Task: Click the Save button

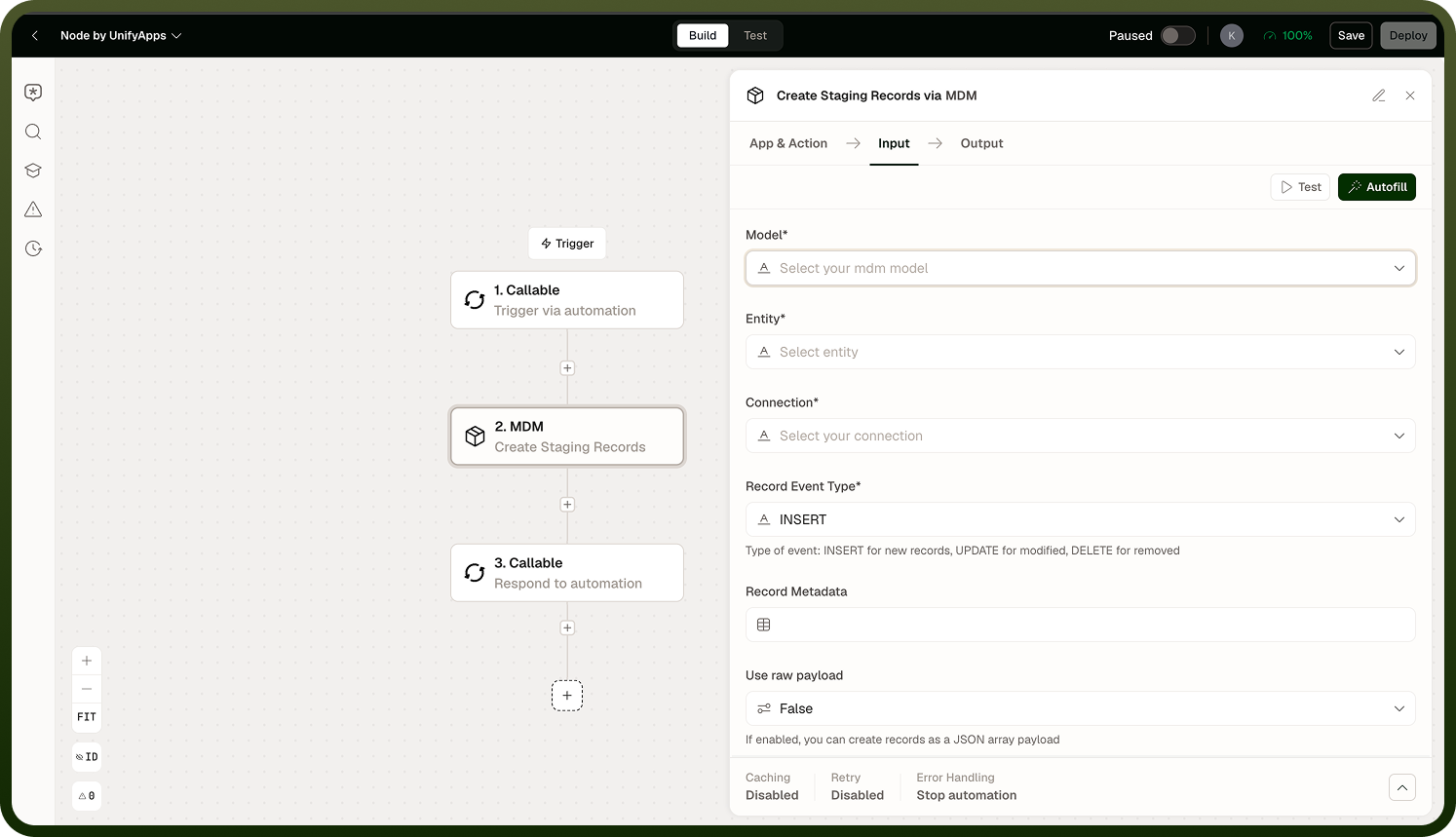Action: 1351,36
